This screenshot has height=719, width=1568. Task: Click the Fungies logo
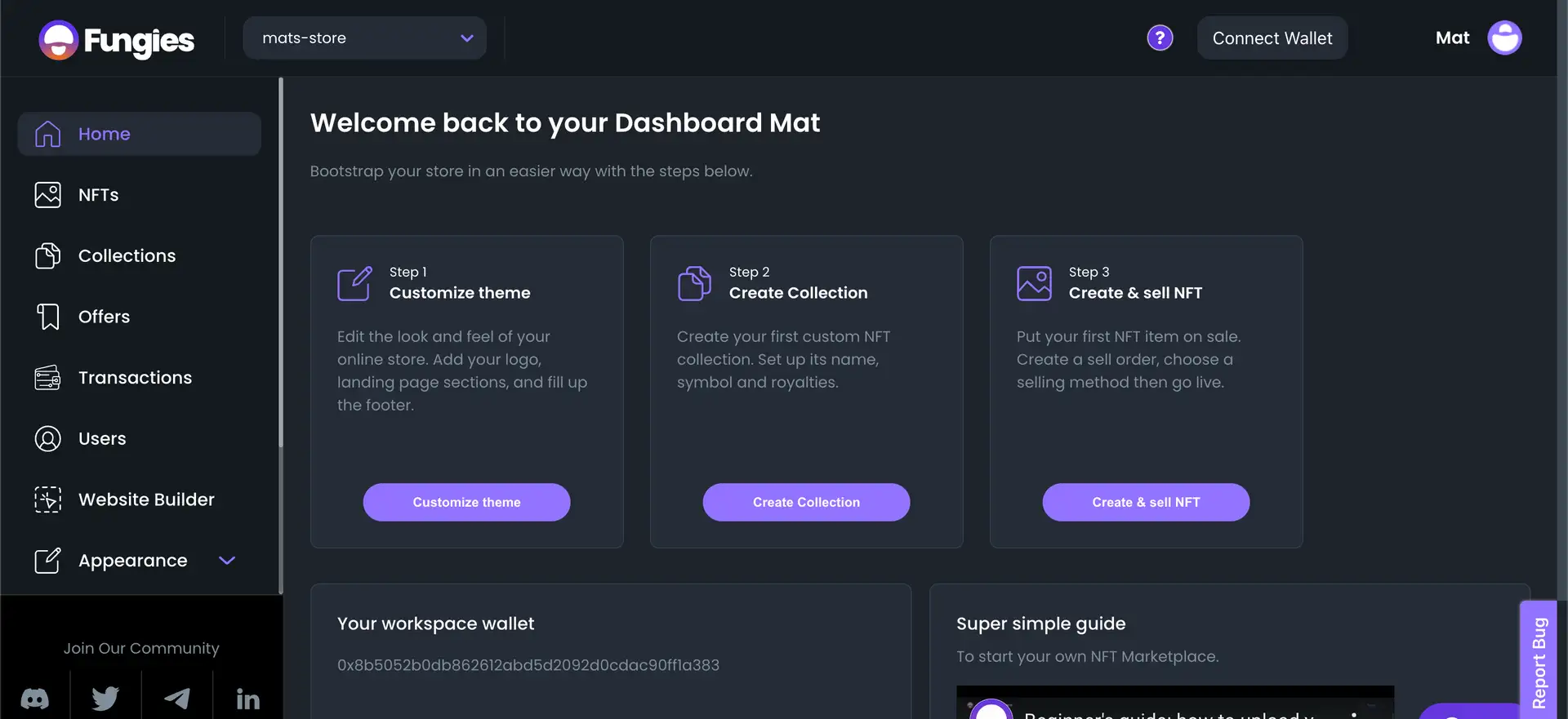tap(117, 40)
